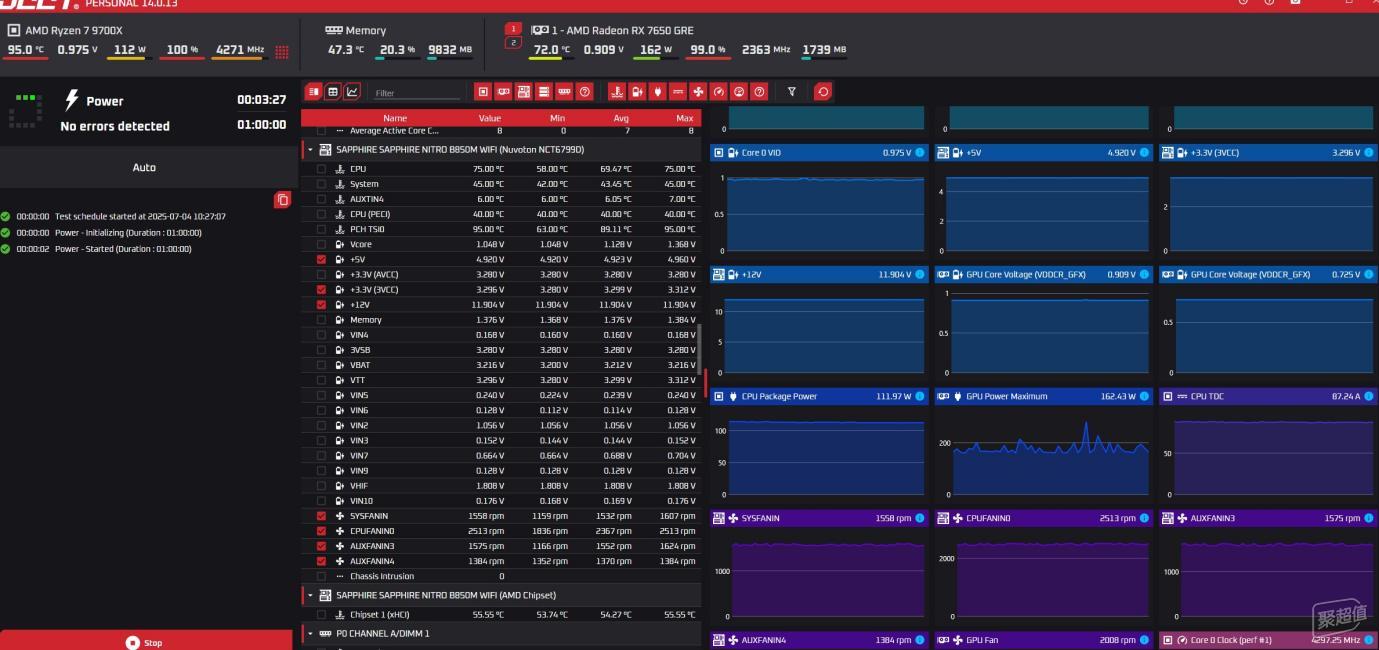This screenshot has height=650, width=1379.
Task: Toggle storage sensors filter icon
Action: 544,92
